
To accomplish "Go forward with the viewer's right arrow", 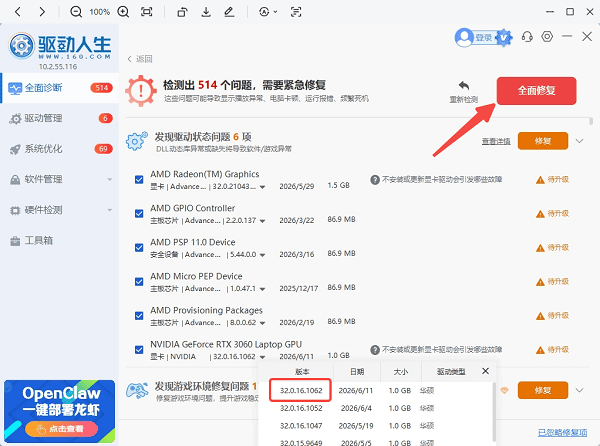I will 42,12.
